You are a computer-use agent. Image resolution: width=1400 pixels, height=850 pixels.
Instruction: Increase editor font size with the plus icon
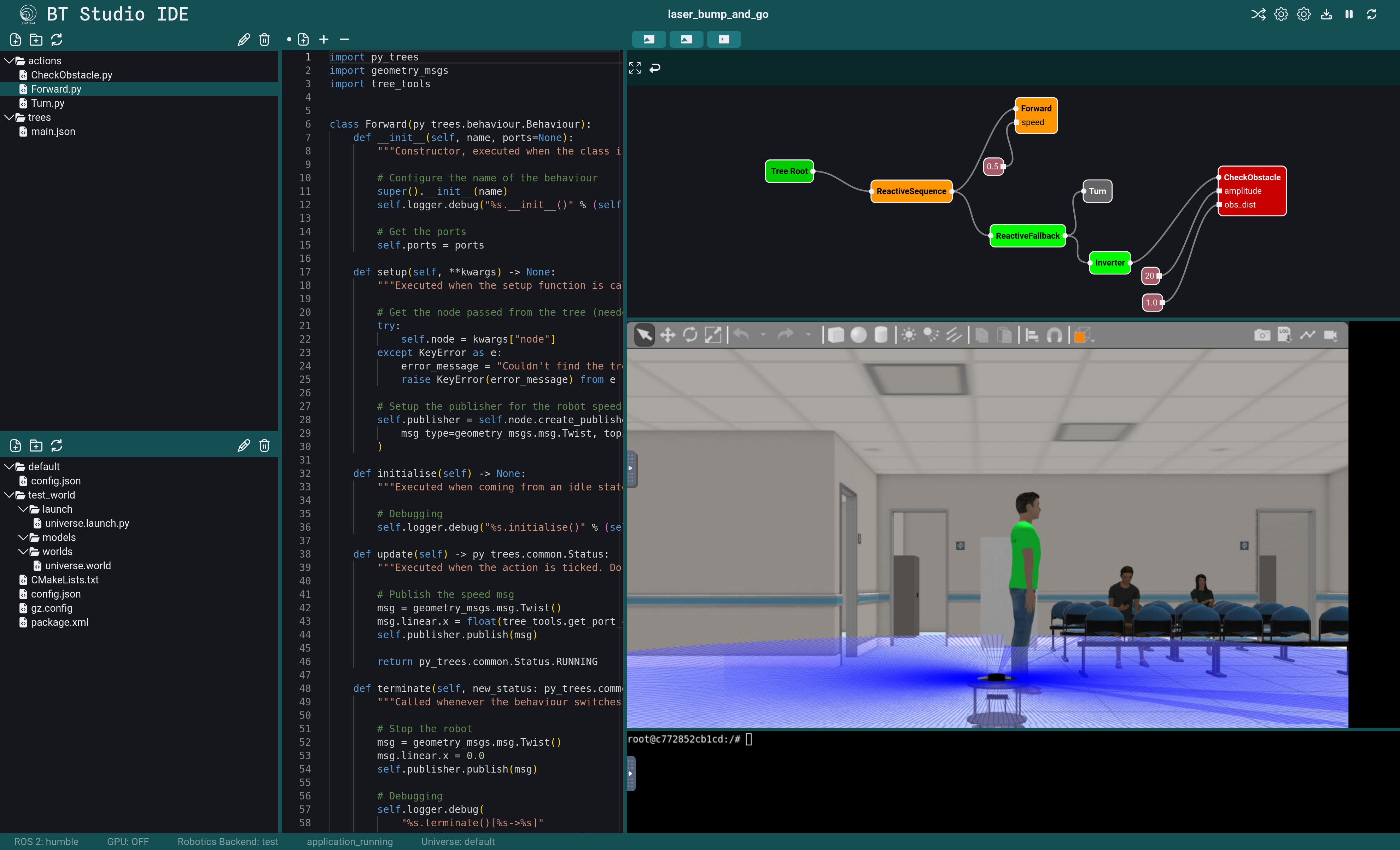tap(324, 40)
